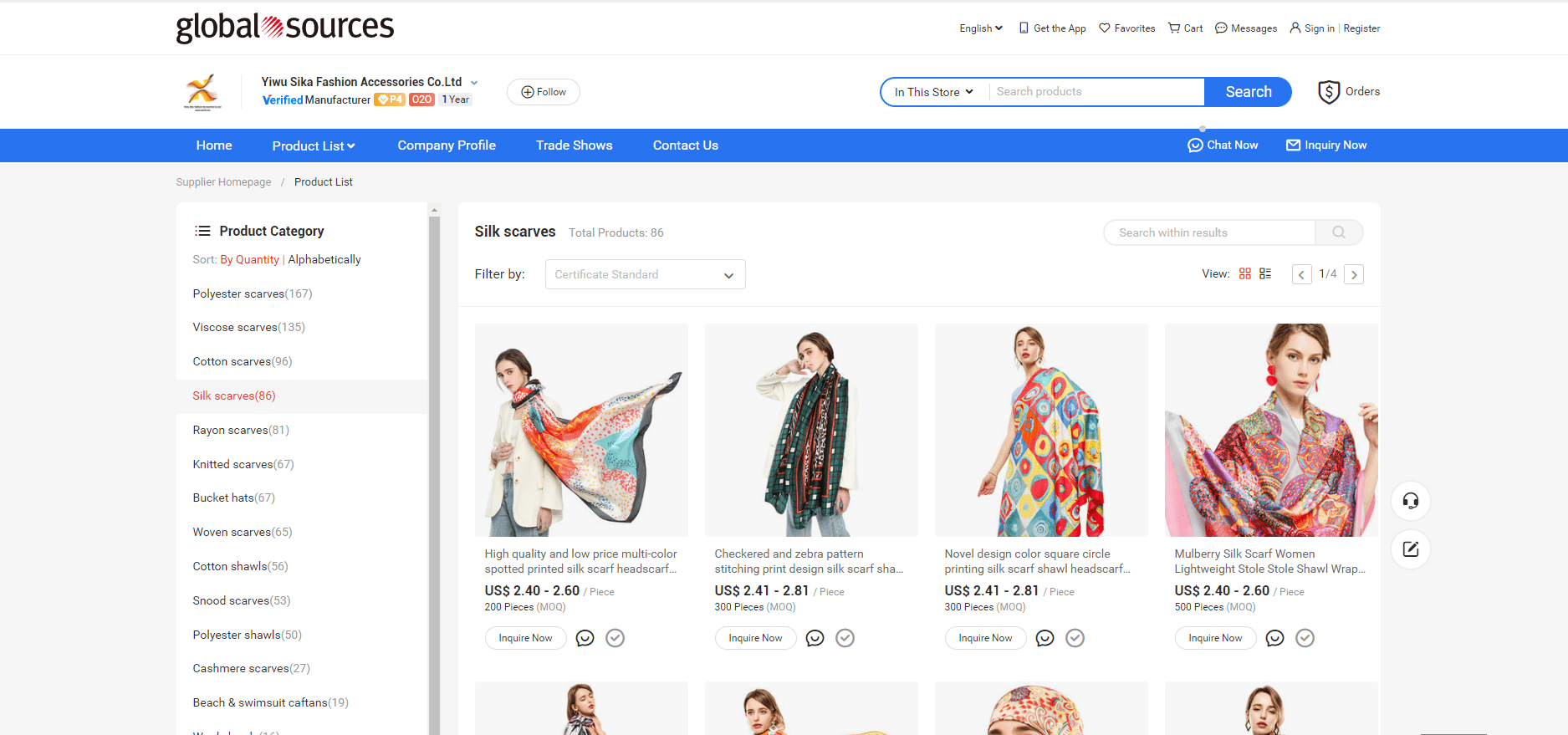Viewport: 1568px width, 735px height.
Task: Select Viscose scarves(135) category
Action: (x=249, y=328)
